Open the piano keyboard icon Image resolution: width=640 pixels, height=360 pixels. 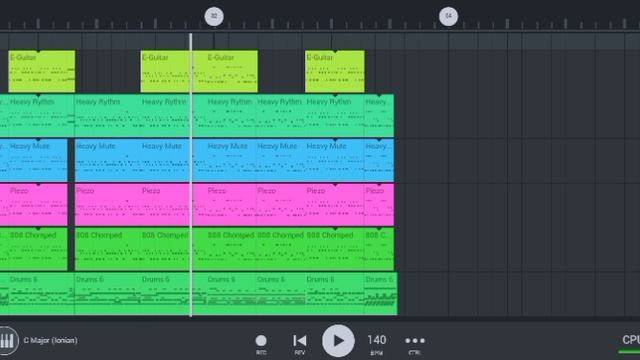(7, 340)
